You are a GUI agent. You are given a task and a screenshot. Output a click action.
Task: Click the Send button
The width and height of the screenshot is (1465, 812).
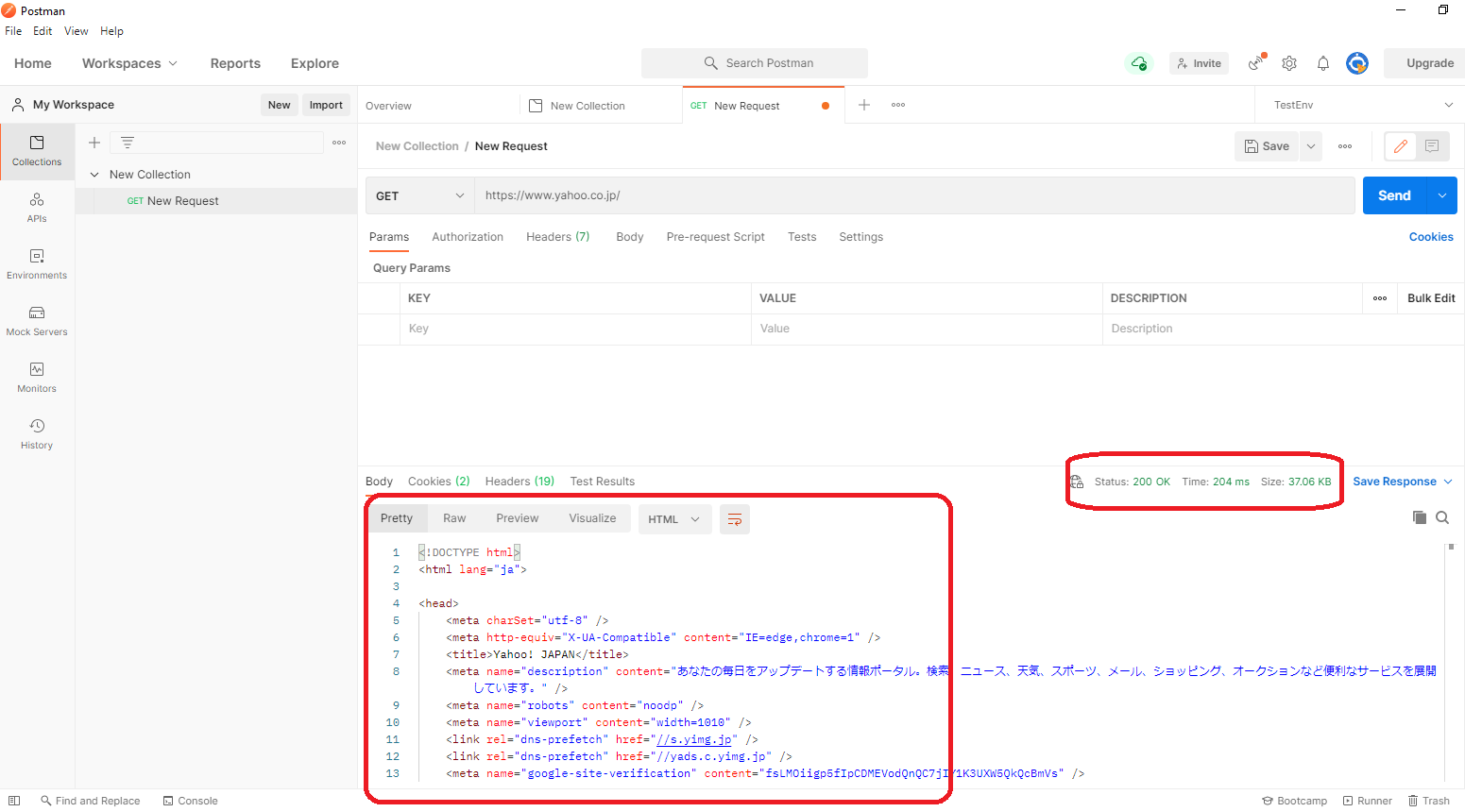[x=1394, y=195]
